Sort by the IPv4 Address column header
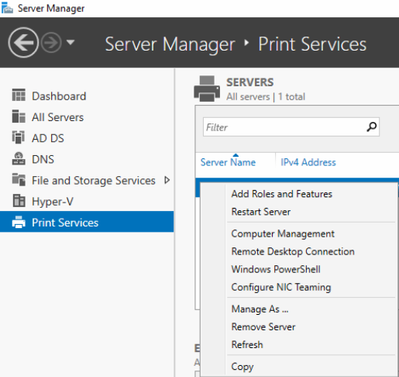 pos(308,162)
